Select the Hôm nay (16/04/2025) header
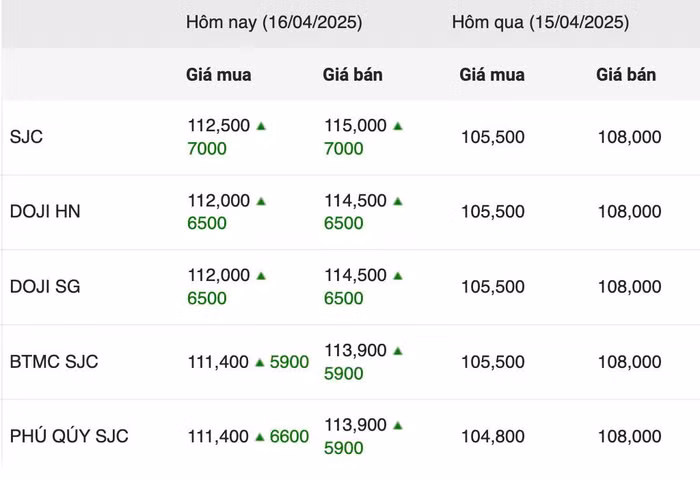Viewport: 700px width, 480px height. pos(273,22)
